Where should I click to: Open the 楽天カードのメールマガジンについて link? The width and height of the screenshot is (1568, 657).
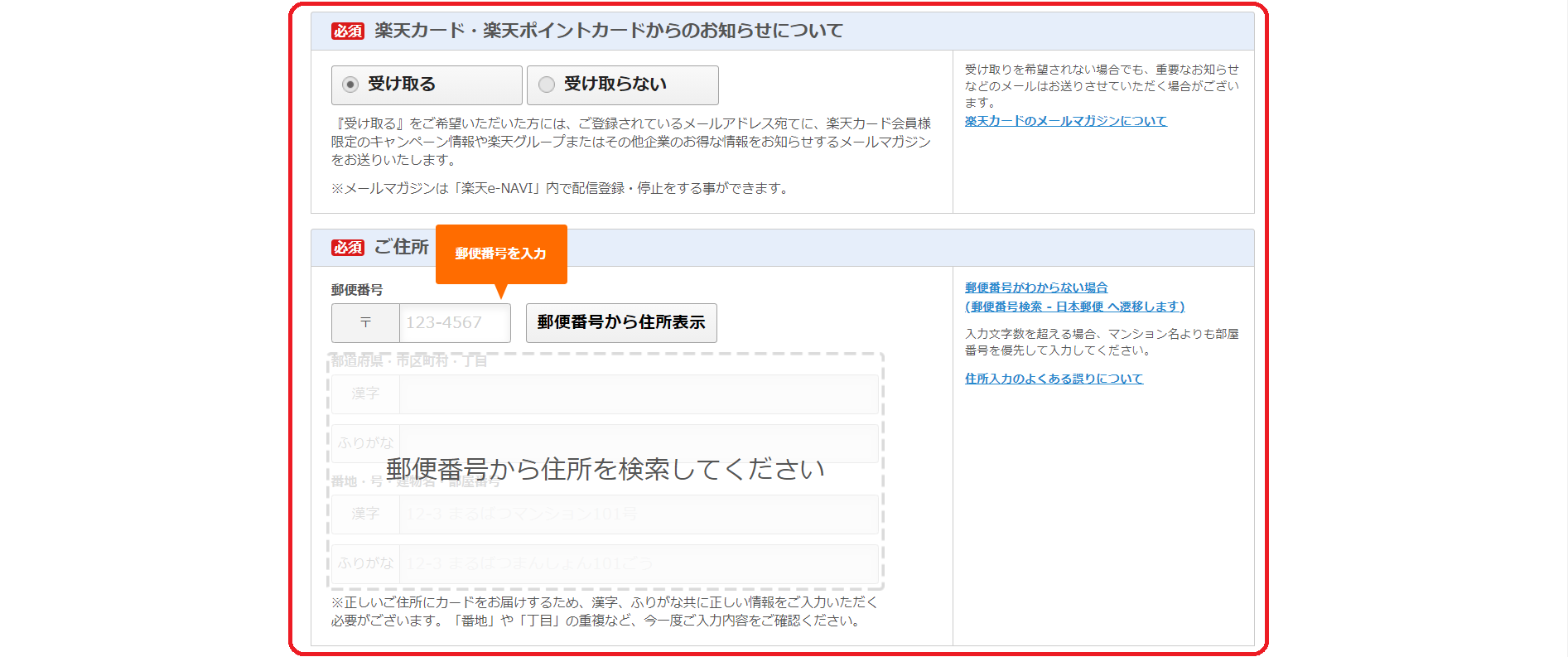(x=1065, y=121)
